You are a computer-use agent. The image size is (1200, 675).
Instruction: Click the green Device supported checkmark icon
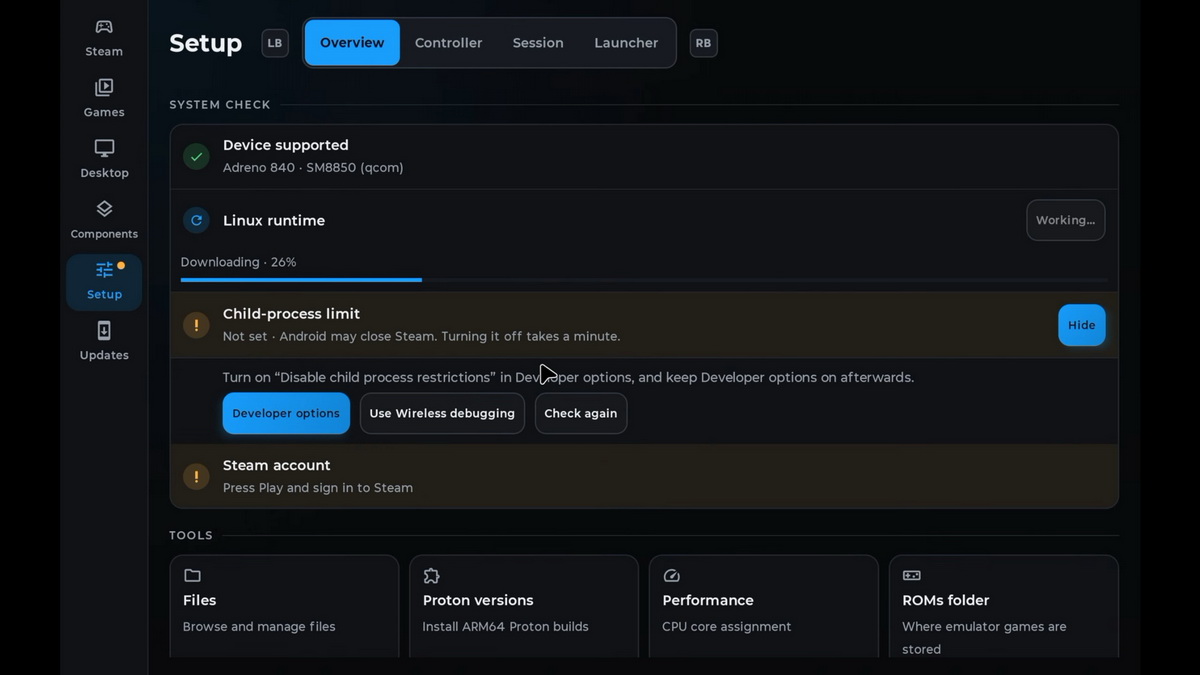tap(196, 156)
